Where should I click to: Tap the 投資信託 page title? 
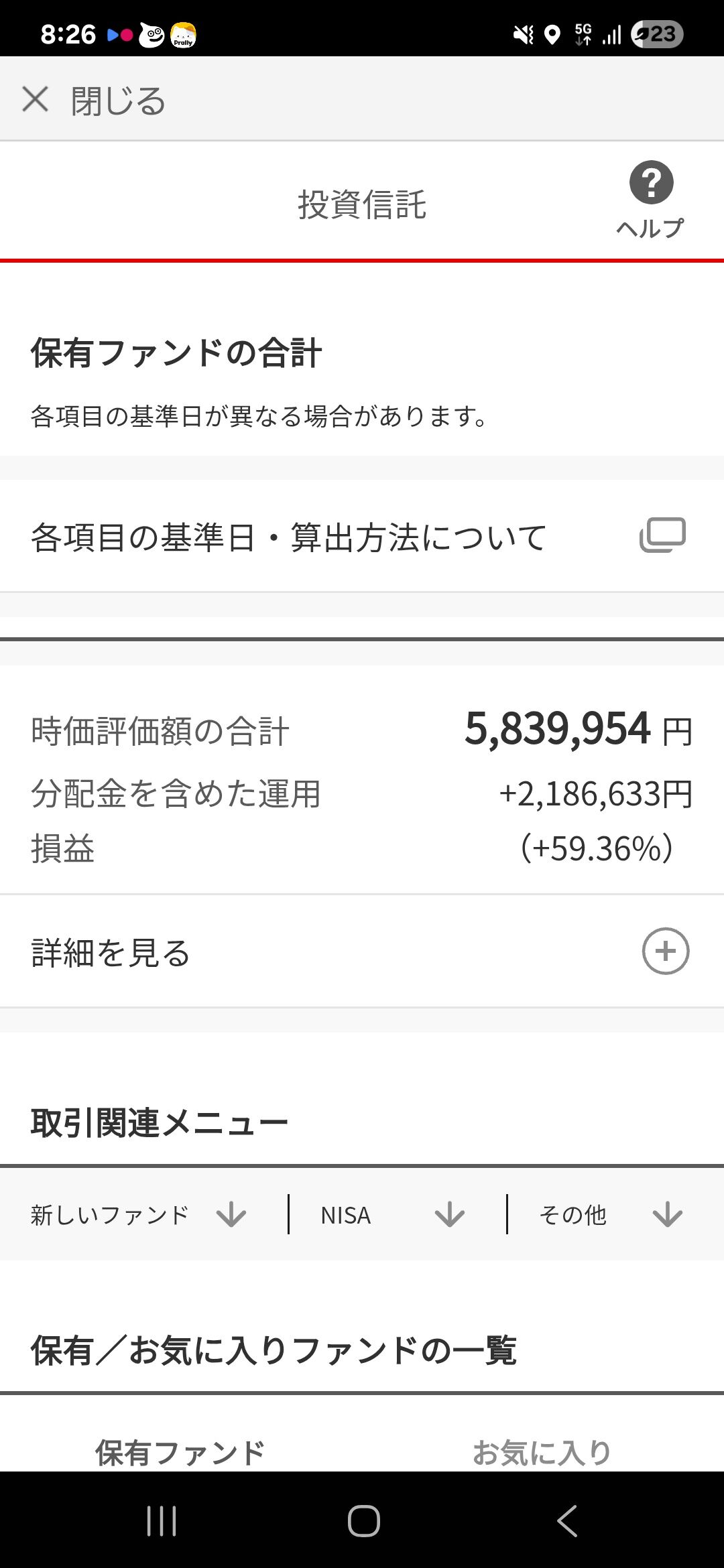(x=362, y=204)
